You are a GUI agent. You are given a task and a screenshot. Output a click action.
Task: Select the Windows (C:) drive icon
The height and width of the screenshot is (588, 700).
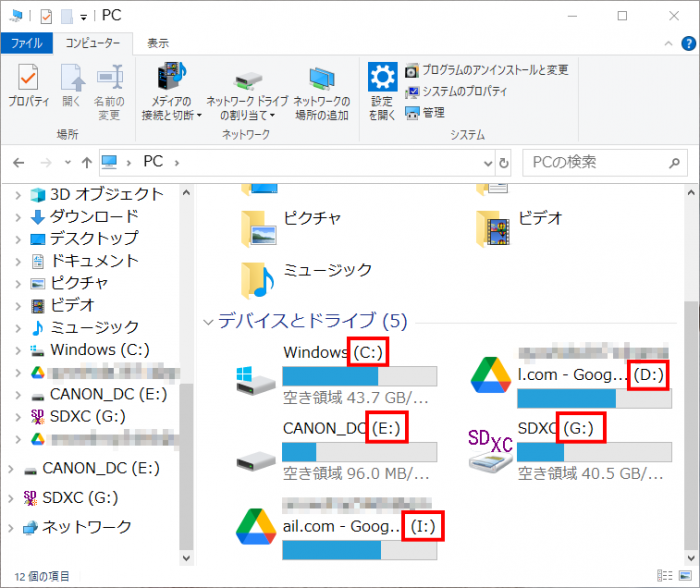coord(255,377)
